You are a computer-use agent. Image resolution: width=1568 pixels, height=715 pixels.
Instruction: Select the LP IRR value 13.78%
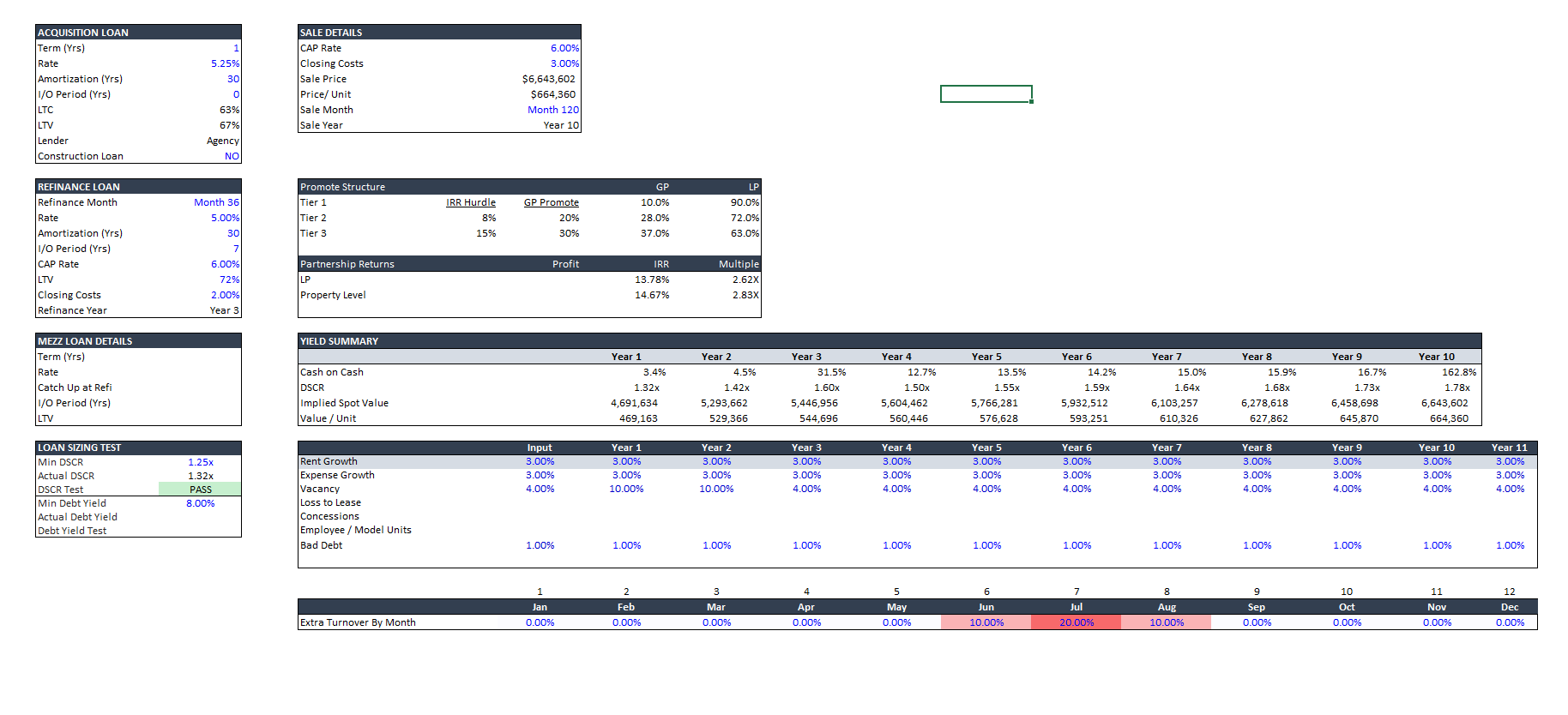[x=652, y=279]
